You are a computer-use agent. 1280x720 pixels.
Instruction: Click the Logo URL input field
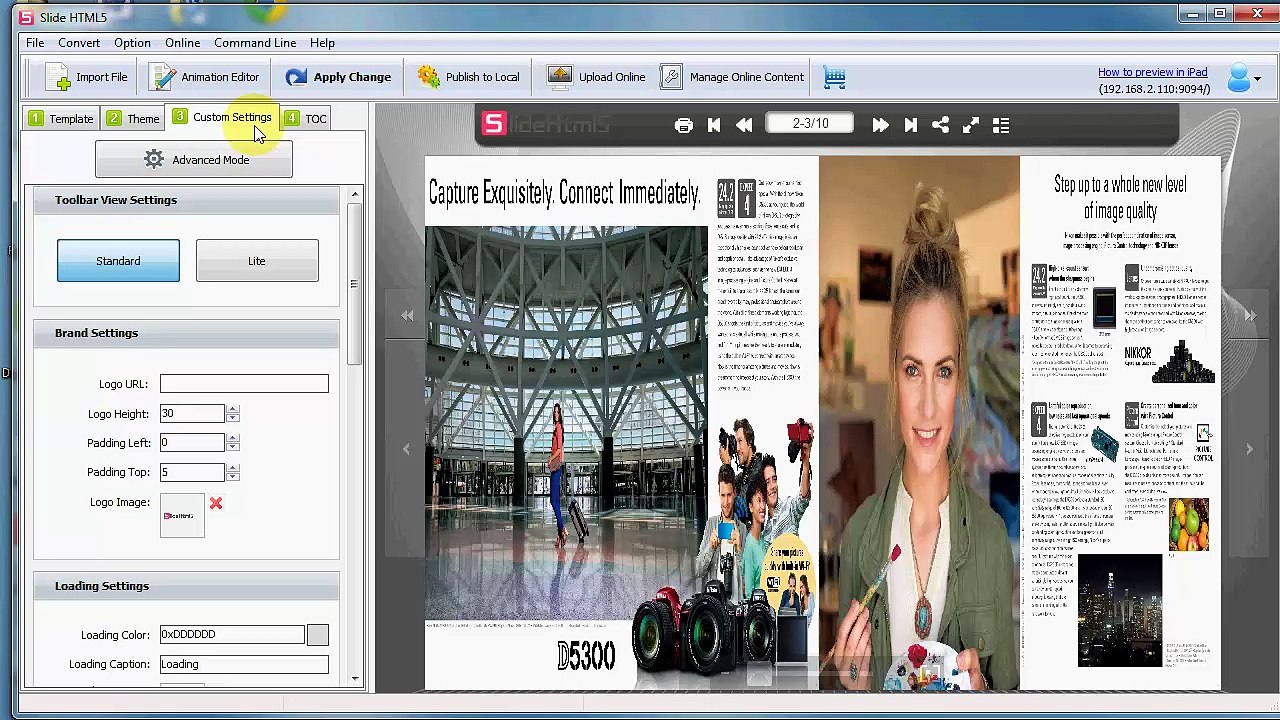coord(244,384)
